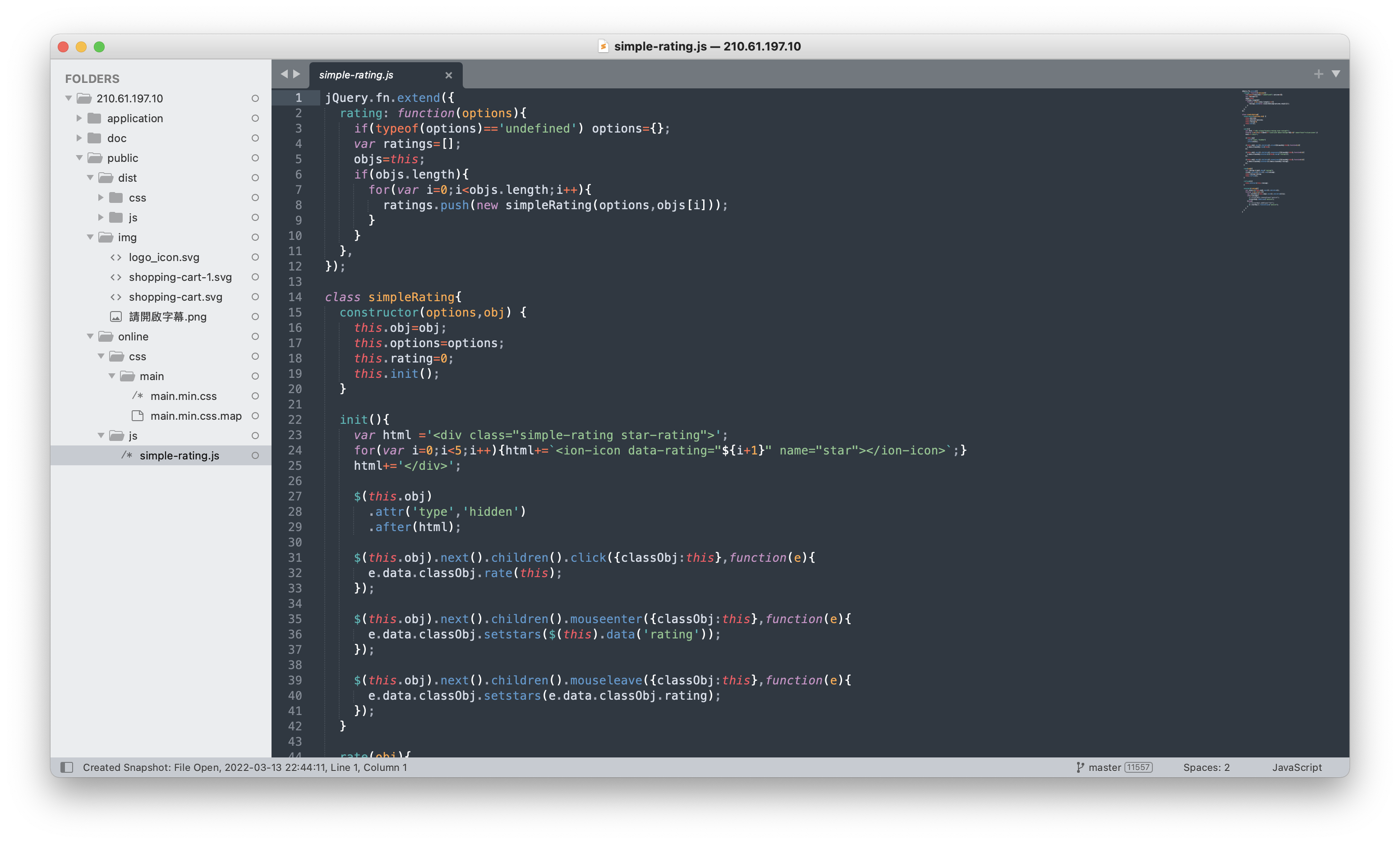1400x844 pixels.
Task: Change indentation via Spaces: 2
Action: [x=1206, y=767]
